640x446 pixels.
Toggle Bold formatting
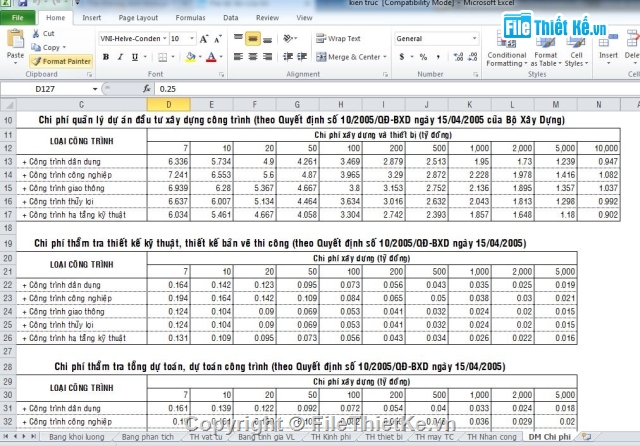point(106,57)
